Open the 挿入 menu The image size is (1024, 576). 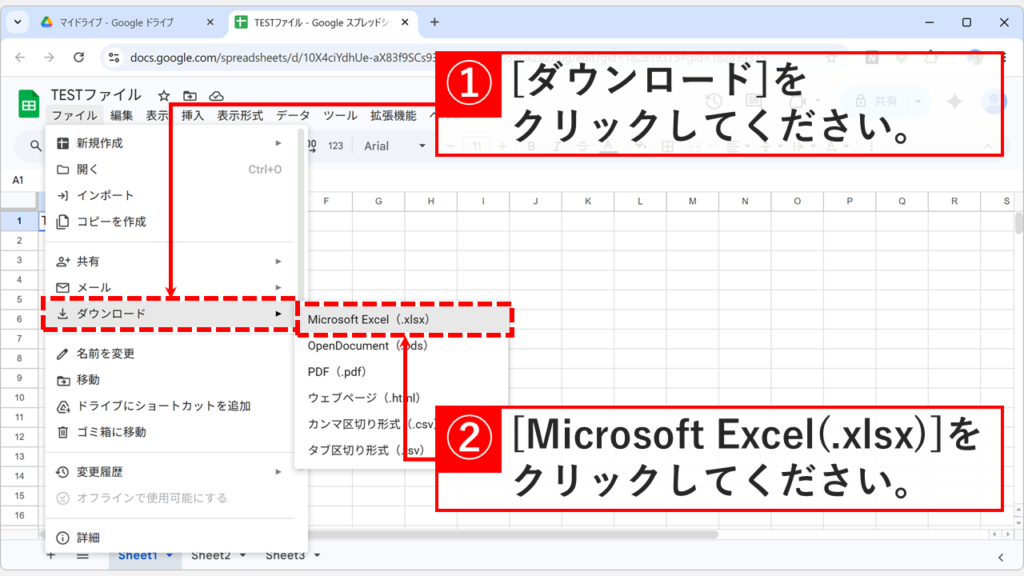pyautogui.click(x=193, y=116)
